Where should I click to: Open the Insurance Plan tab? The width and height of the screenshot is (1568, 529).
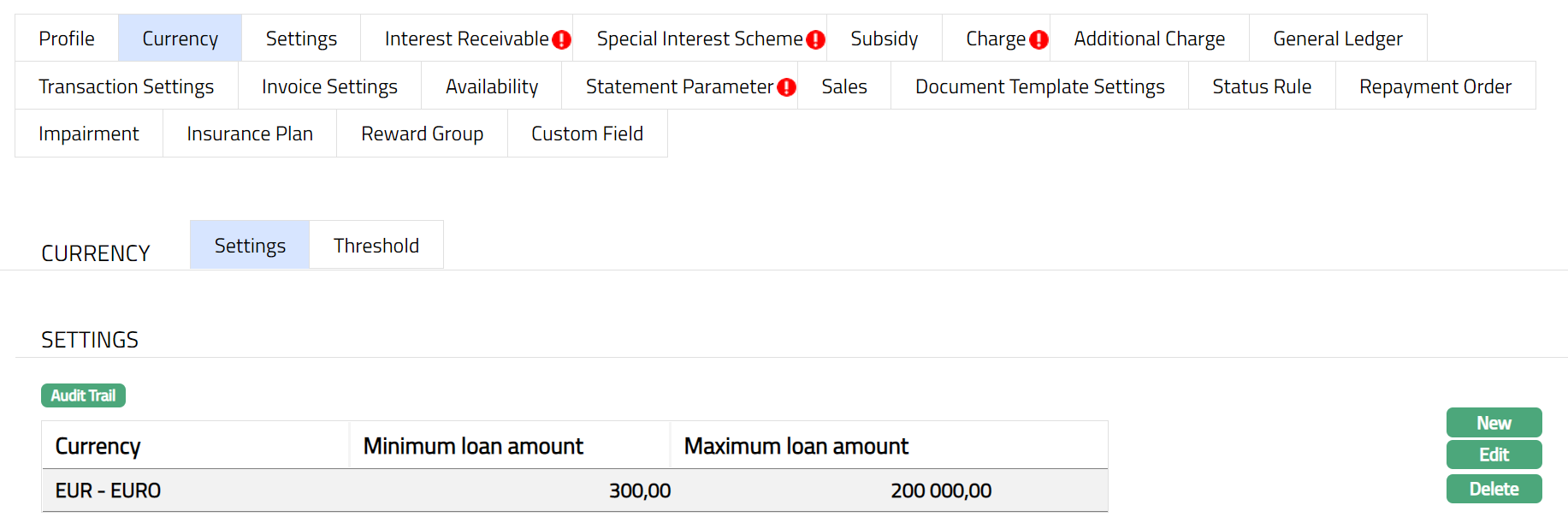coord(250,134)
